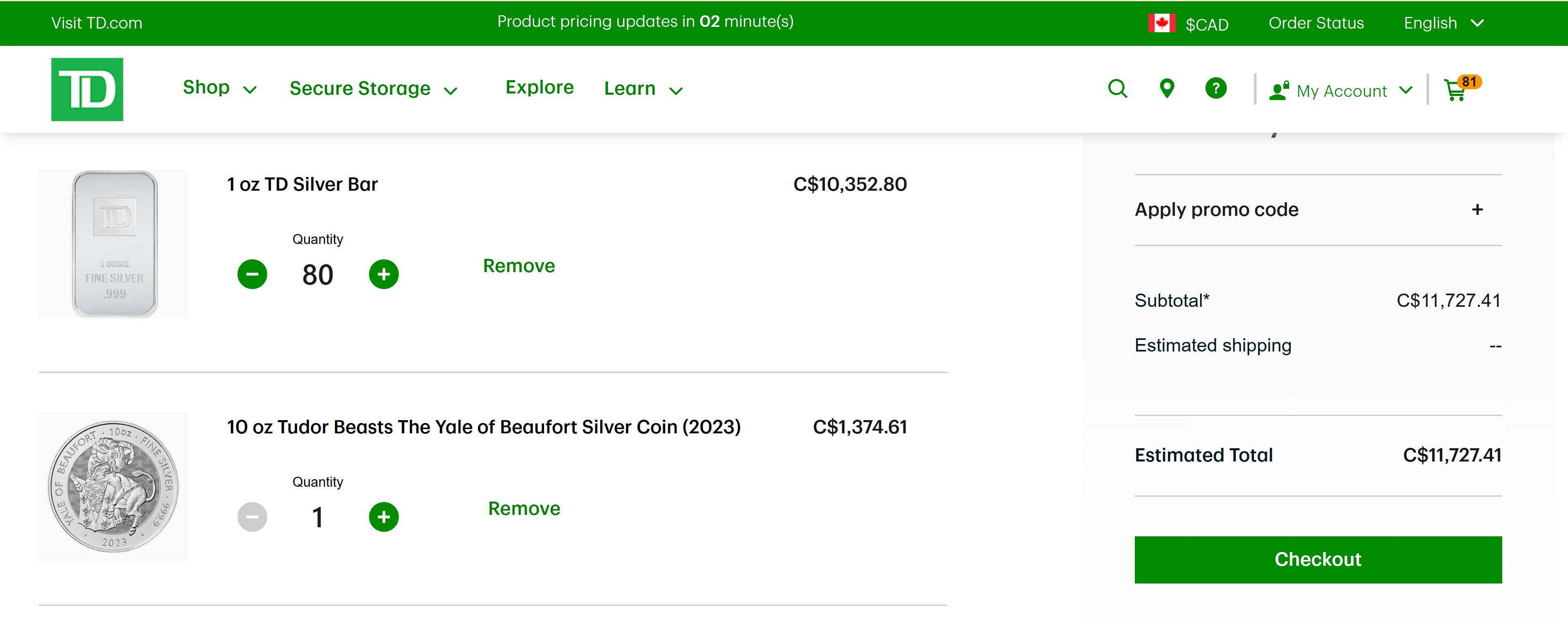Screen dimensions: 1568x624
Task: Increase Tudor Beasts coin quantity with plus
Action: 384,517
